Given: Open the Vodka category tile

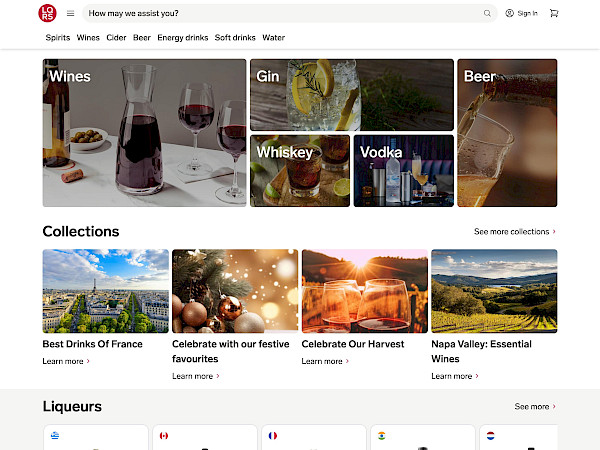Looking at the screenshot, I should pyautogui.click(x=403, y=171).
